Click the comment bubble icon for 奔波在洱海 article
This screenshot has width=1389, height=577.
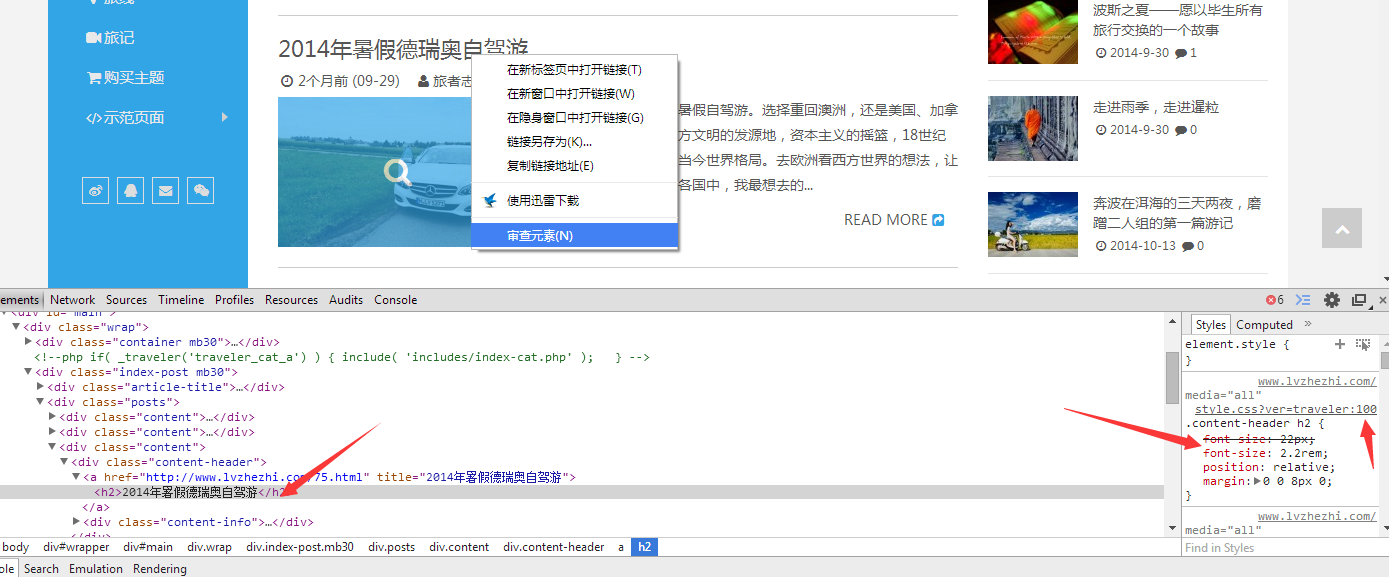pos(1188,246)
